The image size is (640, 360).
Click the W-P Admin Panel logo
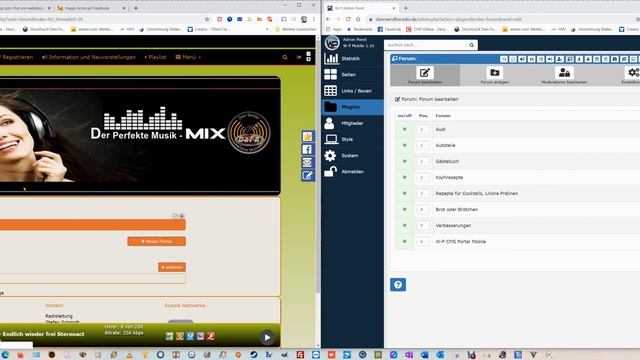click(332, 42)
